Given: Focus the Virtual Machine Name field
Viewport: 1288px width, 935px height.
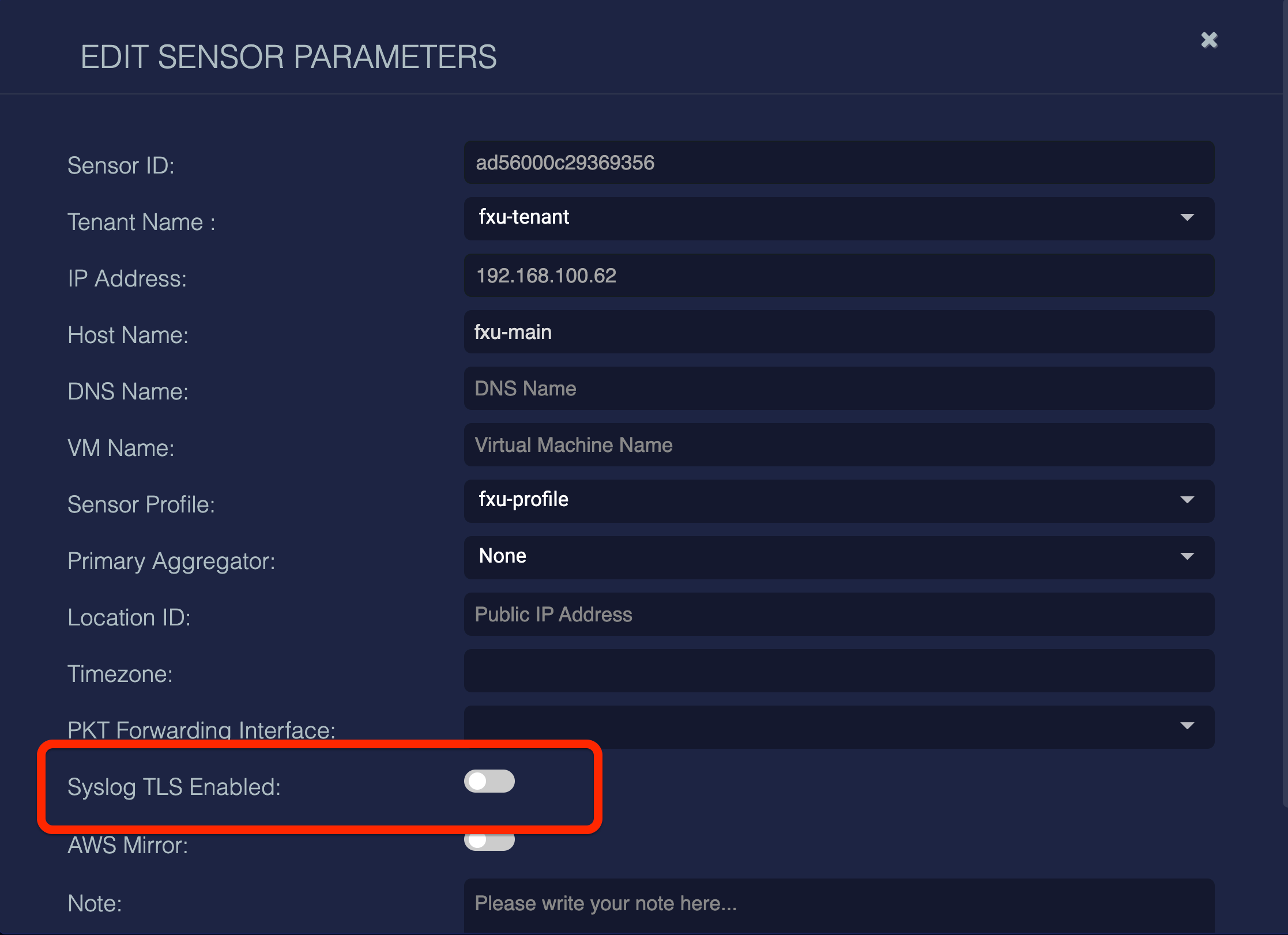Looking at the screenshot, I should (839, 445).
